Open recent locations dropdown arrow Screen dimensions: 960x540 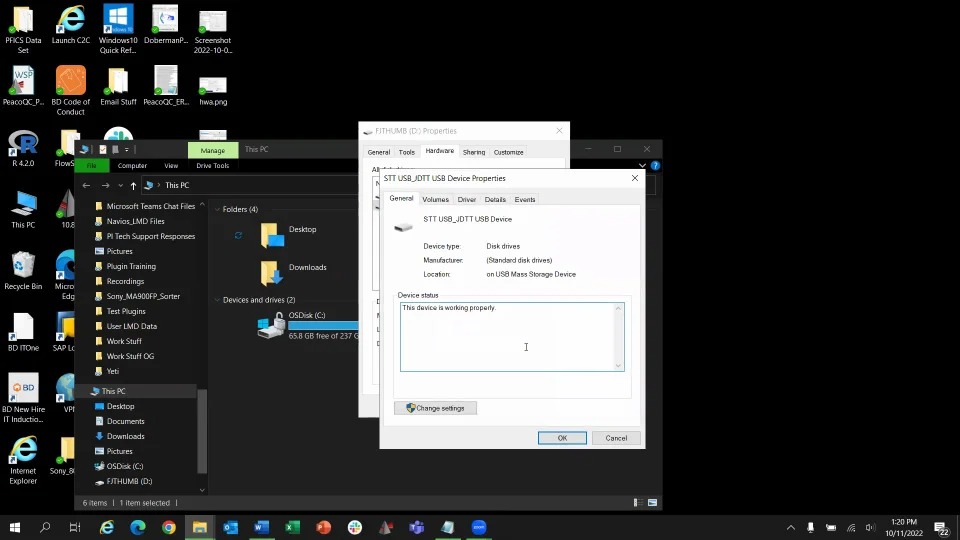pyautogui.click(x=121, y=185)
